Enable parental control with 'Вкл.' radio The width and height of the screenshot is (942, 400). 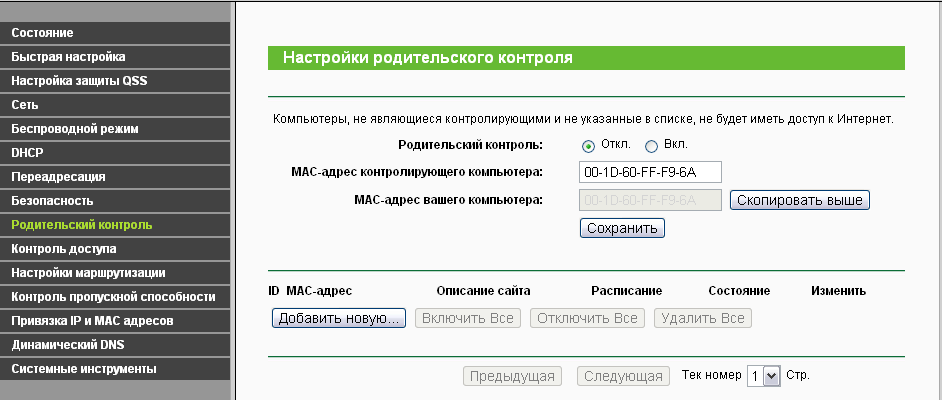[x=651, y=146]
